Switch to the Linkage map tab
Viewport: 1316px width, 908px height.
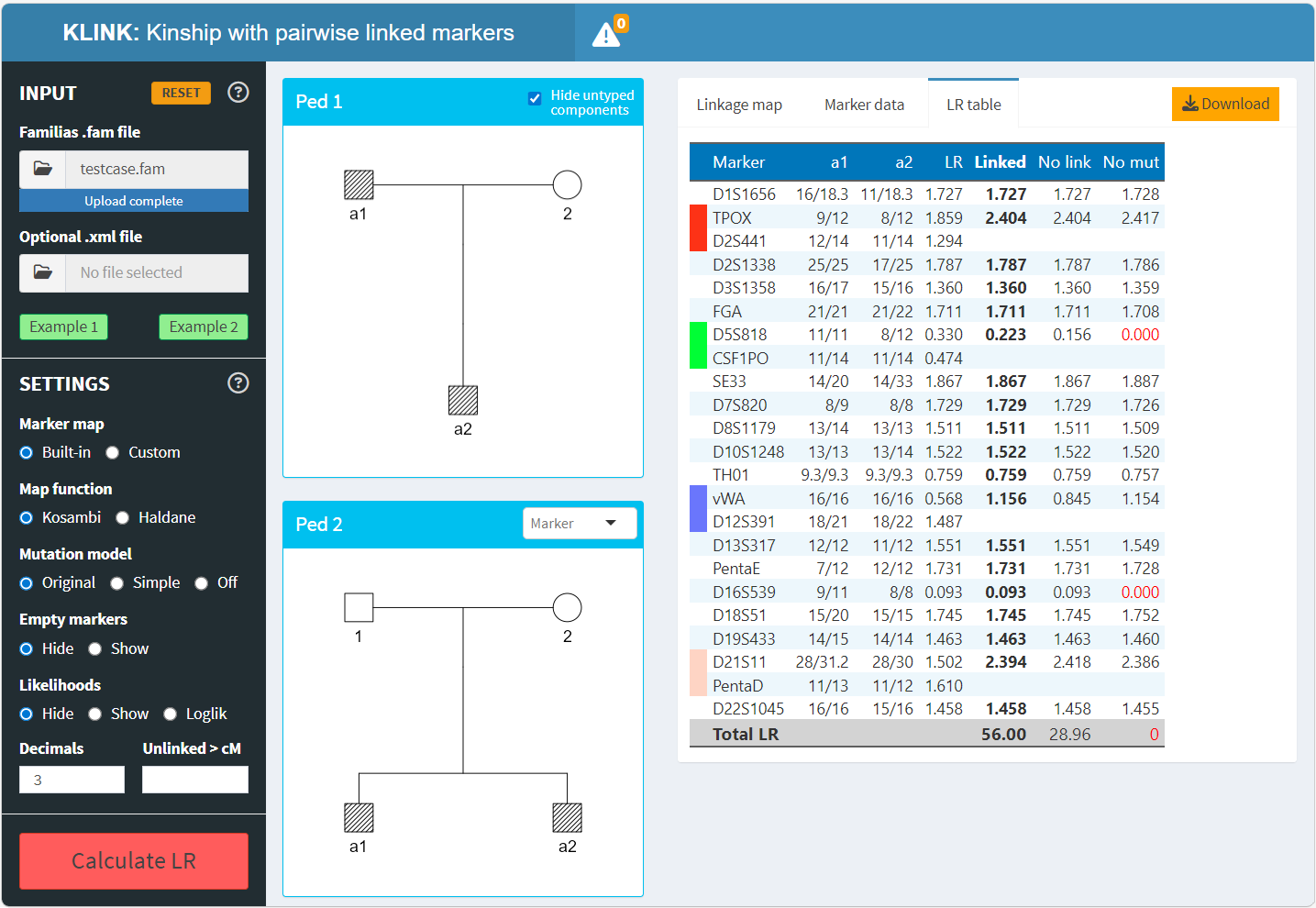[x=738, y=105]
